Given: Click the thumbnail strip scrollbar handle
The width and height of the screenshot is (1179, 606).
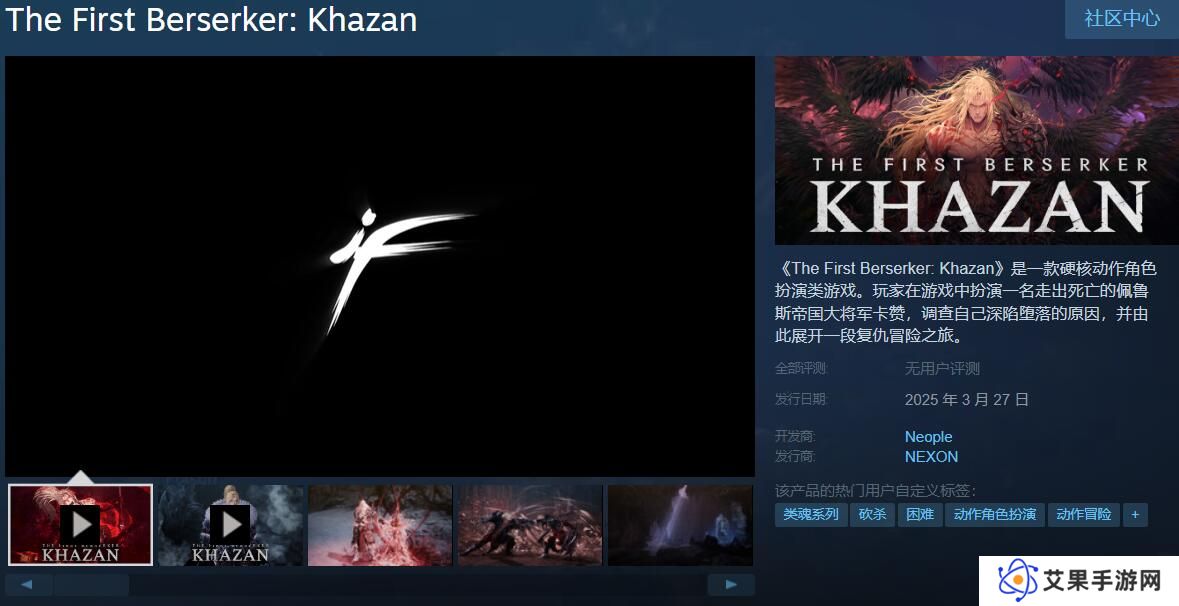Looking at the screenshot, I should click(x=92, y=584).
